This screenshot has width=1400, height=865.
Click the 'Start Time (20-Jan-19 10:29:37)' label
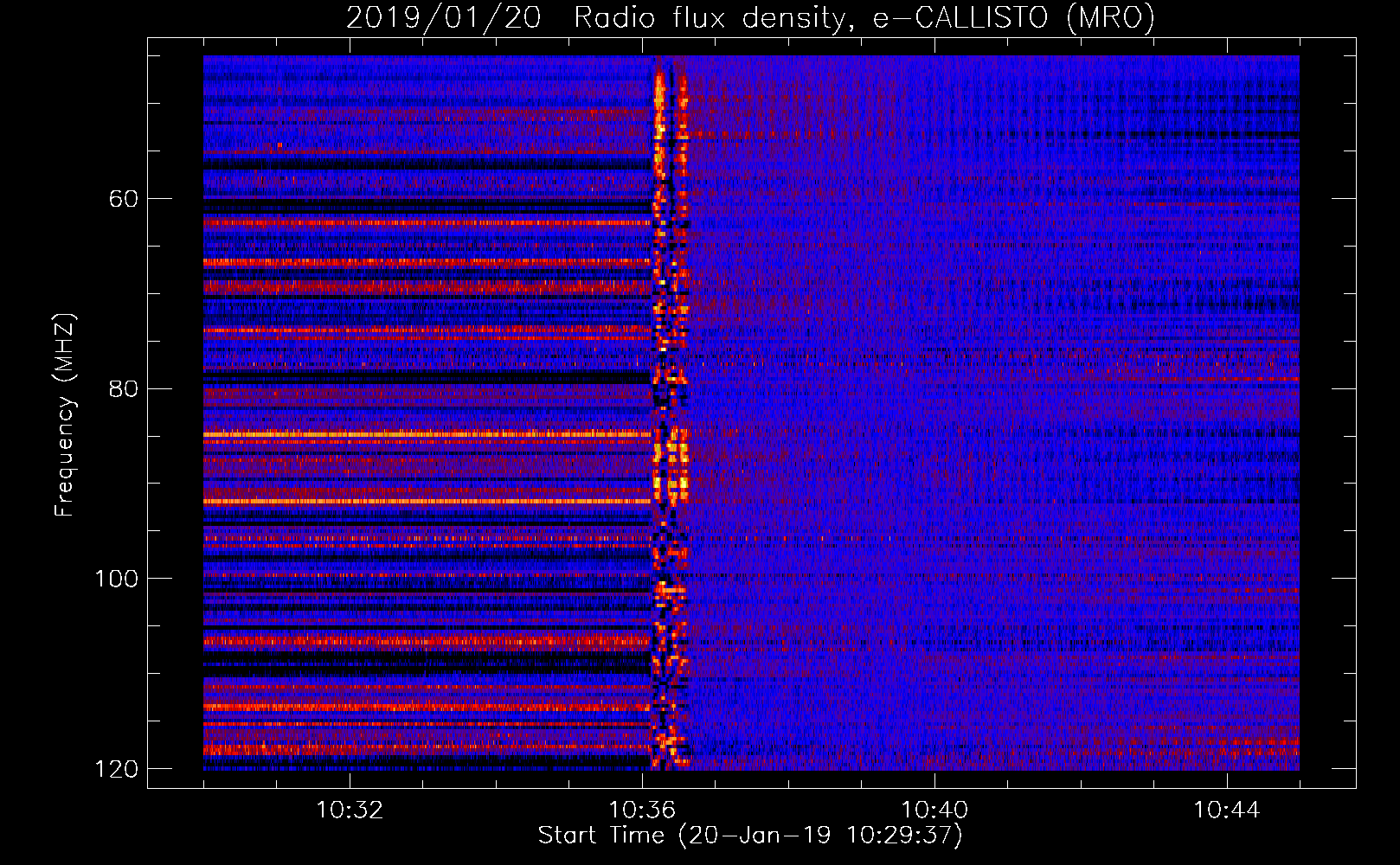click(750, 836)
